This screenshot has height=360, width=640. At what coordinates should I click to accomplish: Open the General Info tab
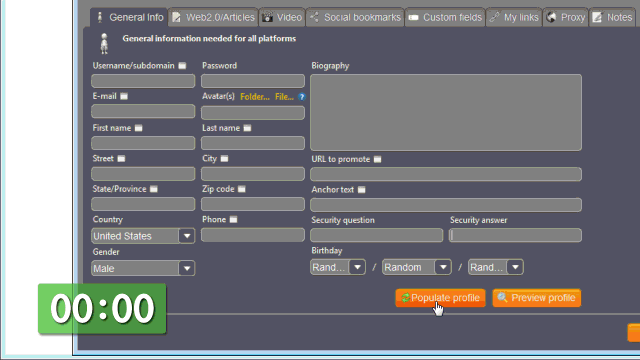click(x=129, y=17)
